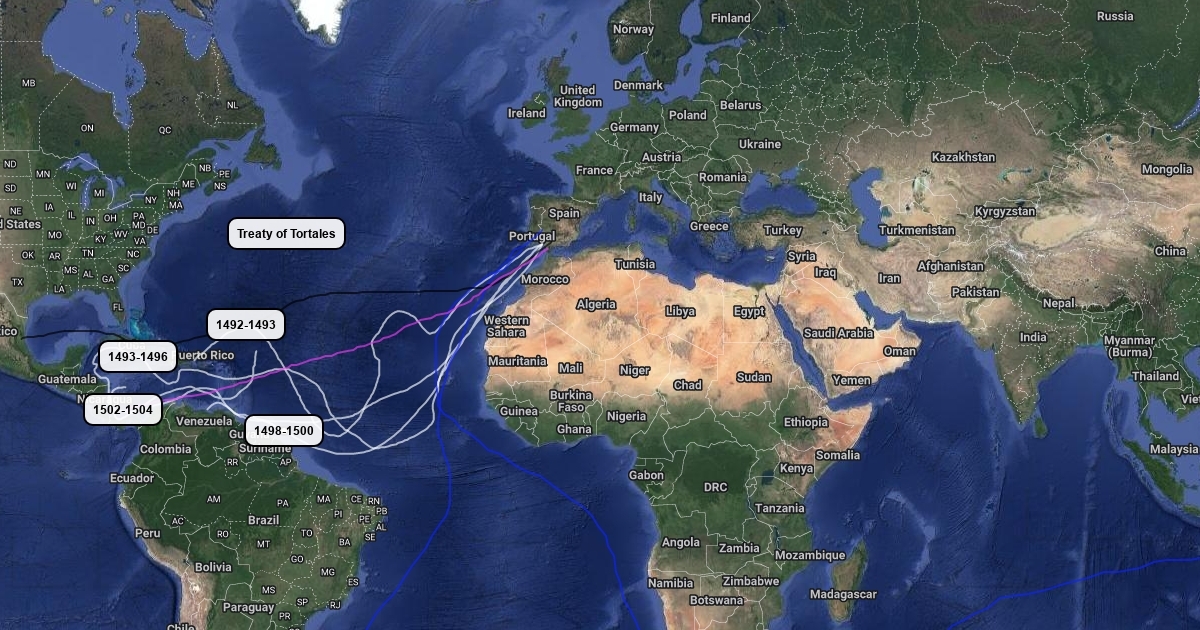Click the Treaty of Tortales label
The height and width of the screenshot is (630, 1200).
287,234
